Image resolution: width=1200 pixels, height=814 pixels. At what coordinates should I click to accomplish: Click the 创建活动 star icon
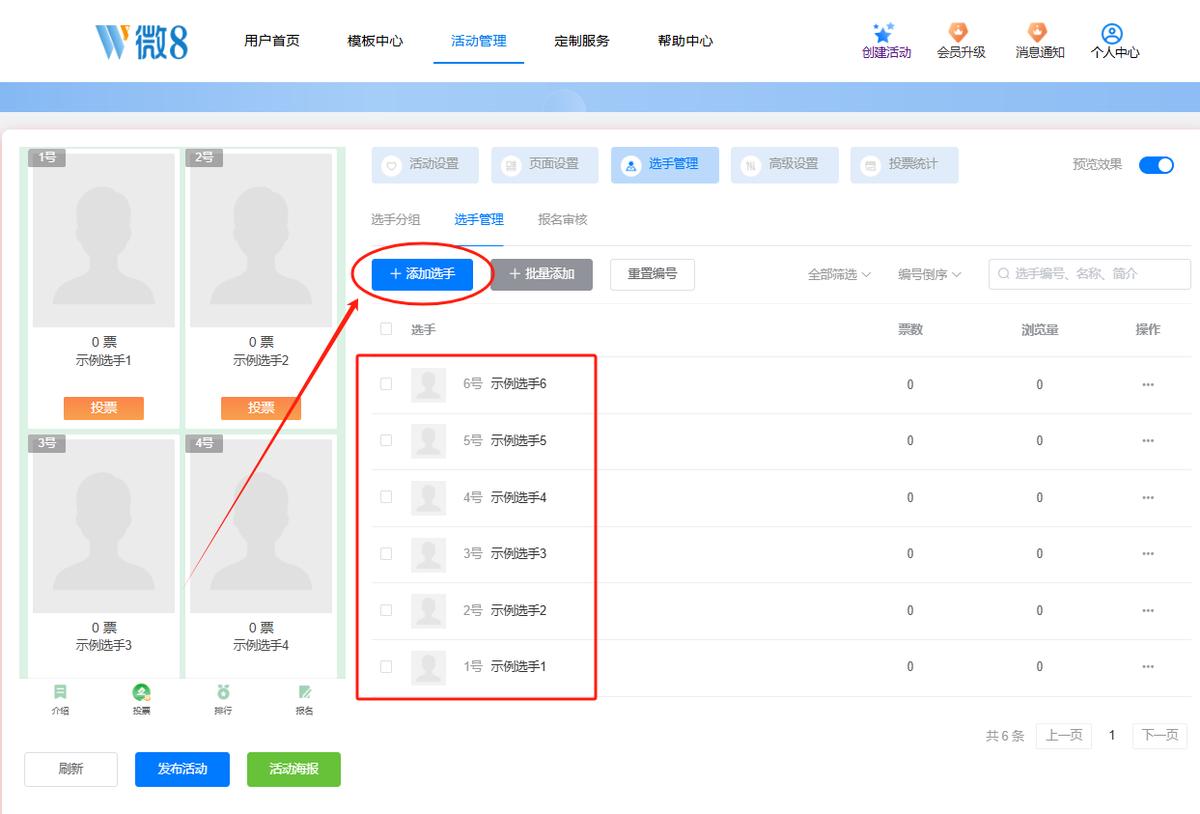coord(883,32)
